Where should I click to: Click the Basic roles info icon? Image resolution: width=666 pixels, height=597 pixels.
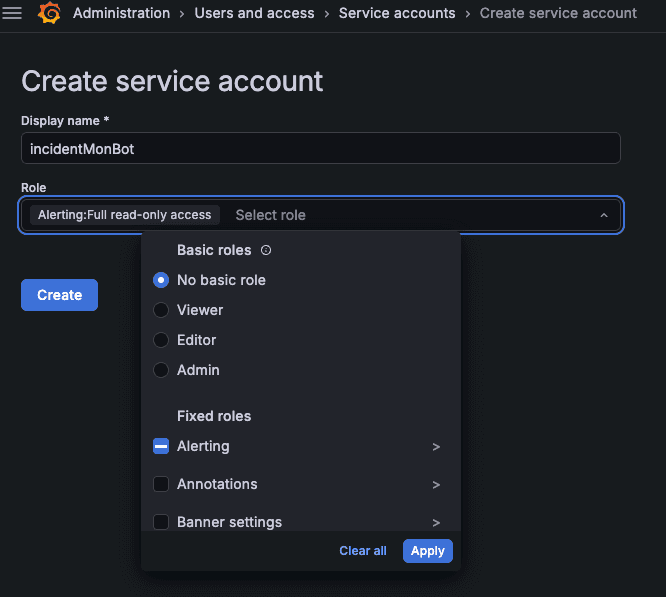266,250
